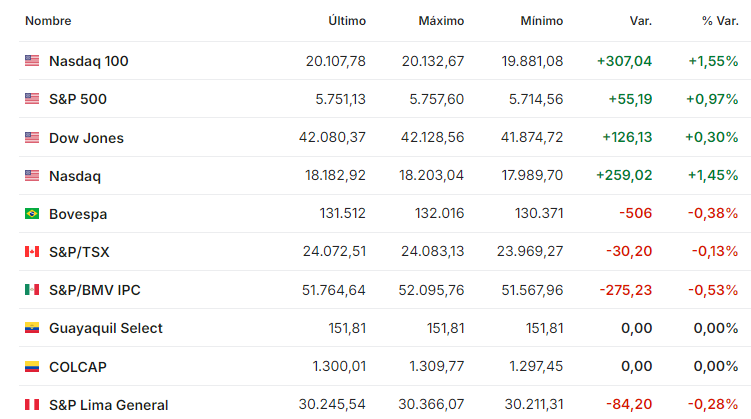The image size is (751, 419).
Task: Sort table by Nombre column header
Action: point(48,21)
